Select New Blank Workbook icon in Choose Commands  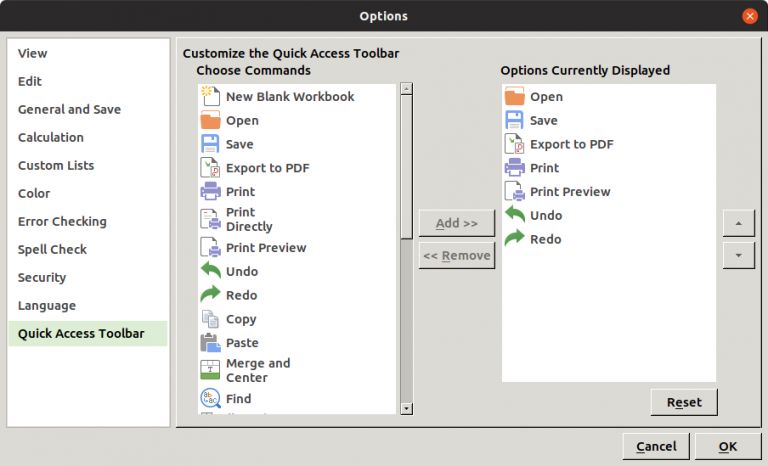point(210,97)
